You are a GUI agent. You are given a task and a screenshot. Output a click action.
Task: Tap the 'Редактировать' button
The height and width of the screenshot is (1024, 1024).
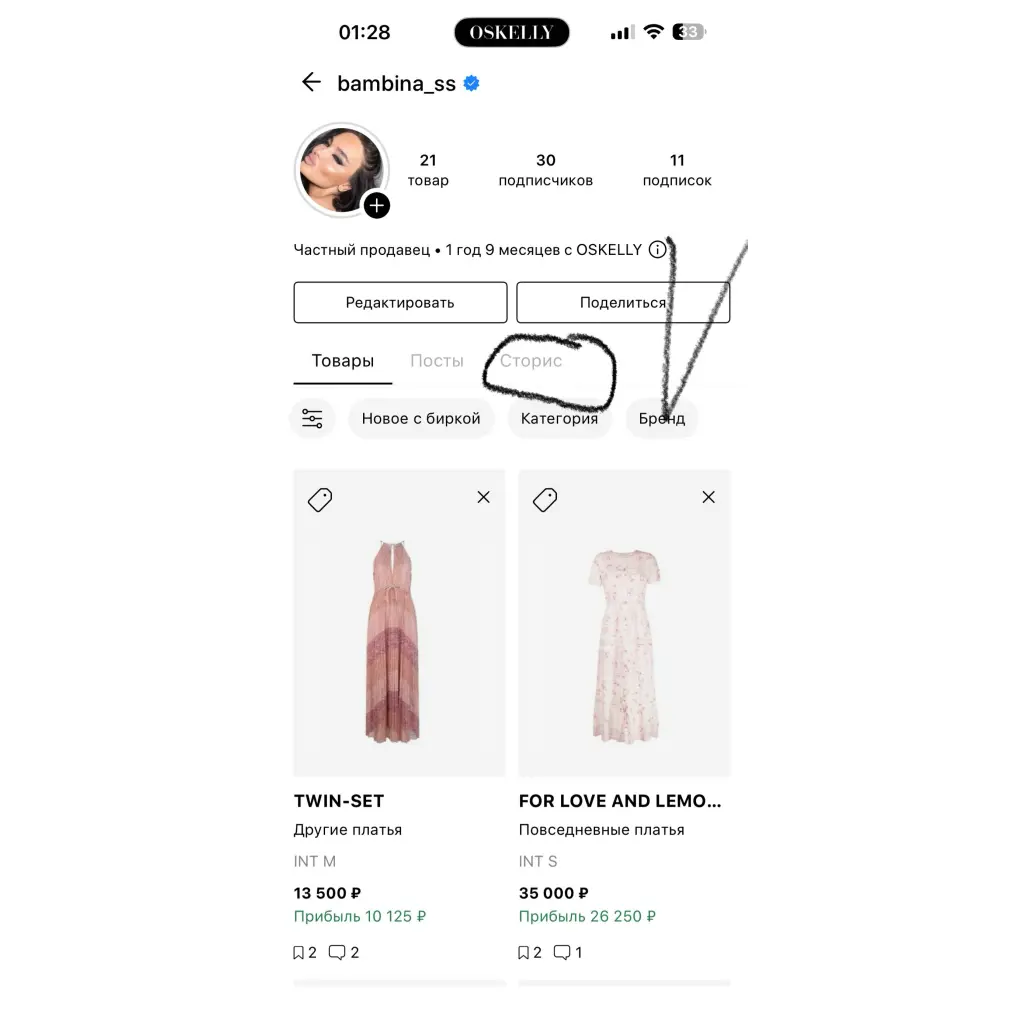point(400,302)
